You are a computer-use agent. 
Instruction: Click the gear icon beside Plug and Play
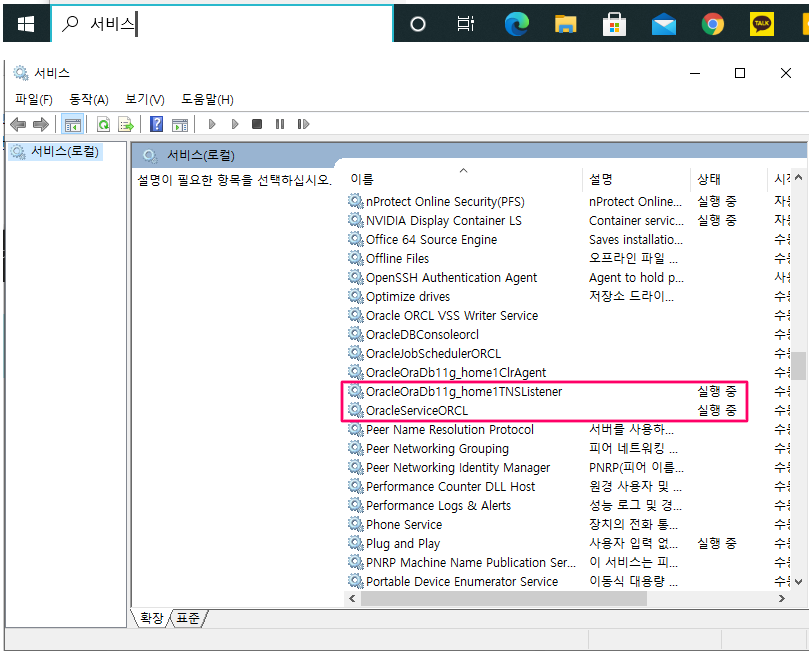click(x=355, y=544)
